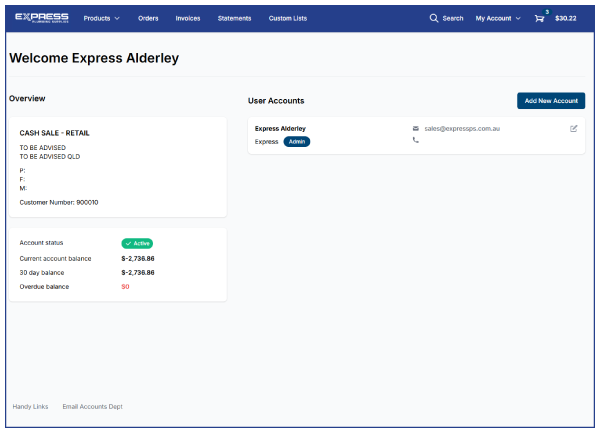Screen dimensions: 600x433
Task: Edit the Express Alderley user account
Action: 573,129
